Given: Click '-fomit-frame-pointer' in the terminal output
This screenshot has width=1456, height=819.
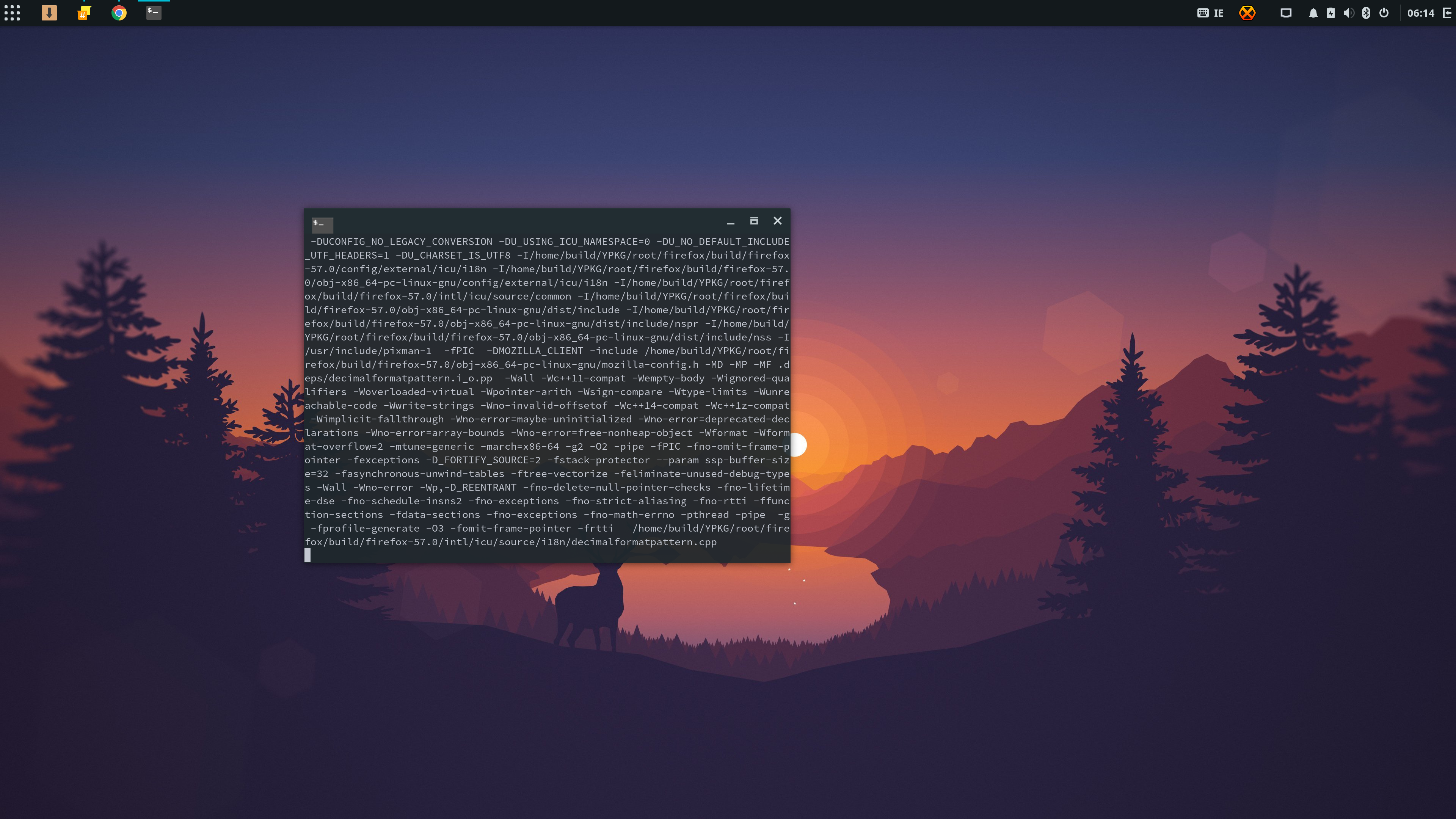Looking at the screenshot, I should (x=510, y=529).
